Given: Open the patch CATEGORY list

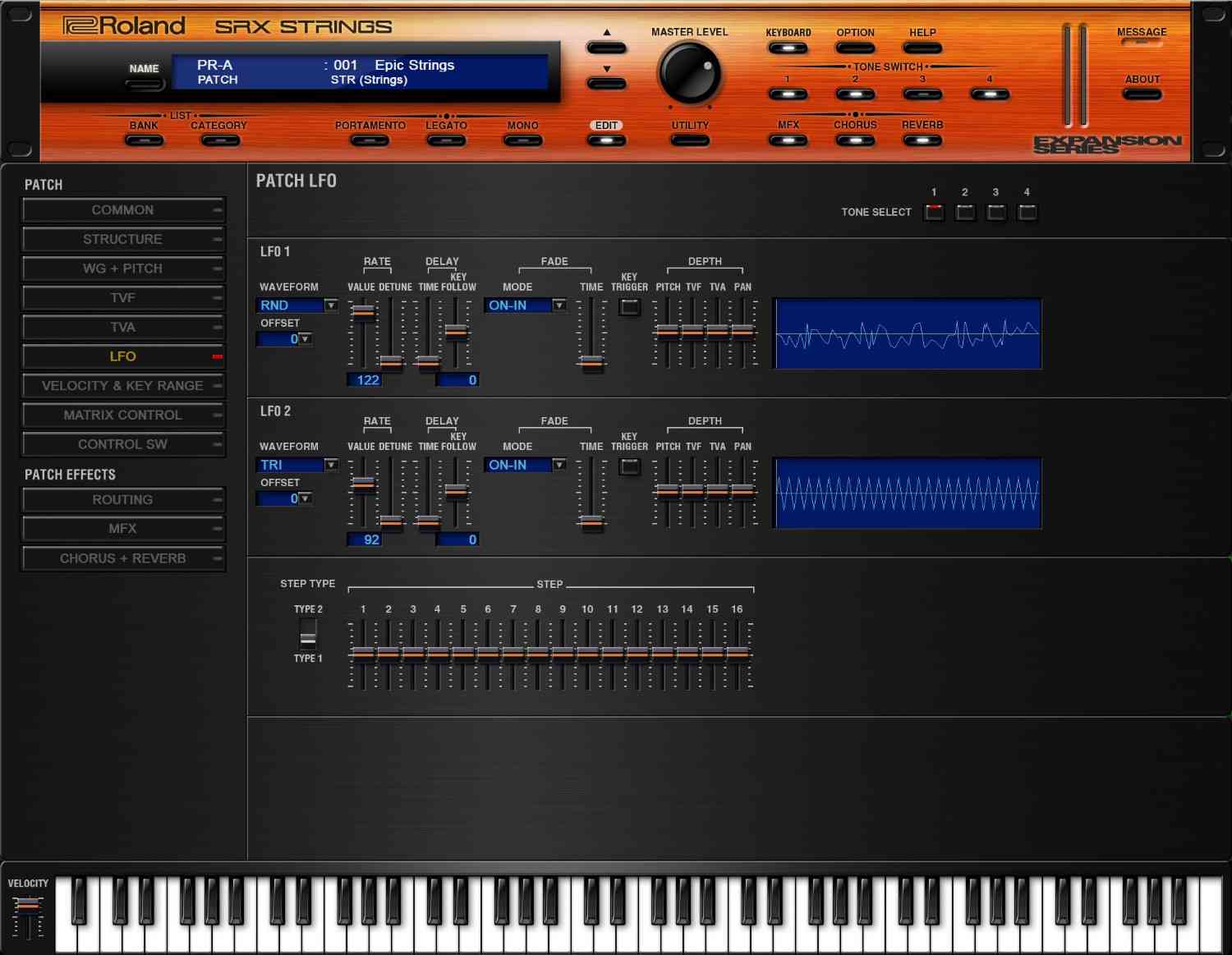Looking at the screenshot, I should click(220, 140).
